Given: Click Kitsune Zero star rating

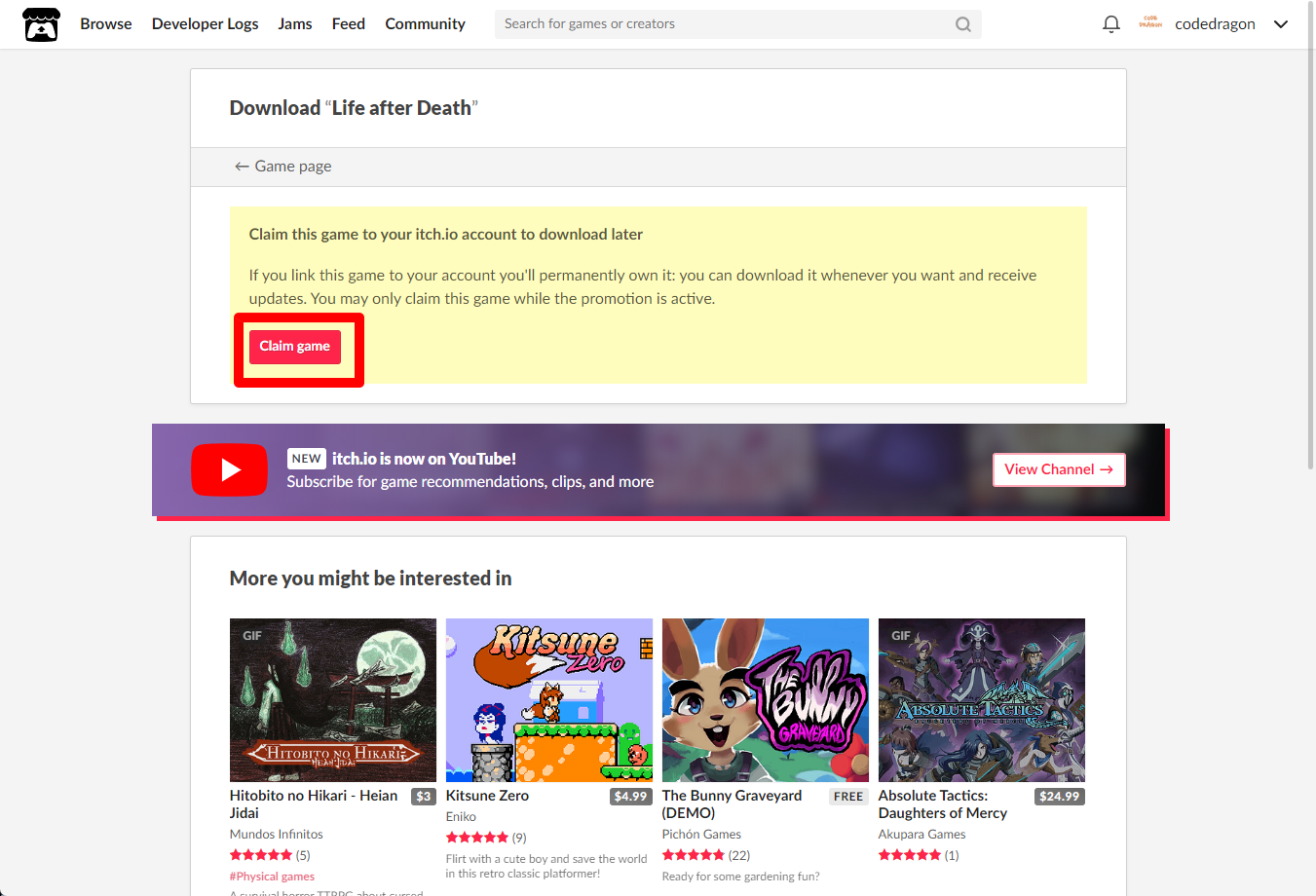Looking at the screenshot, I should click(x=477, y=838).
